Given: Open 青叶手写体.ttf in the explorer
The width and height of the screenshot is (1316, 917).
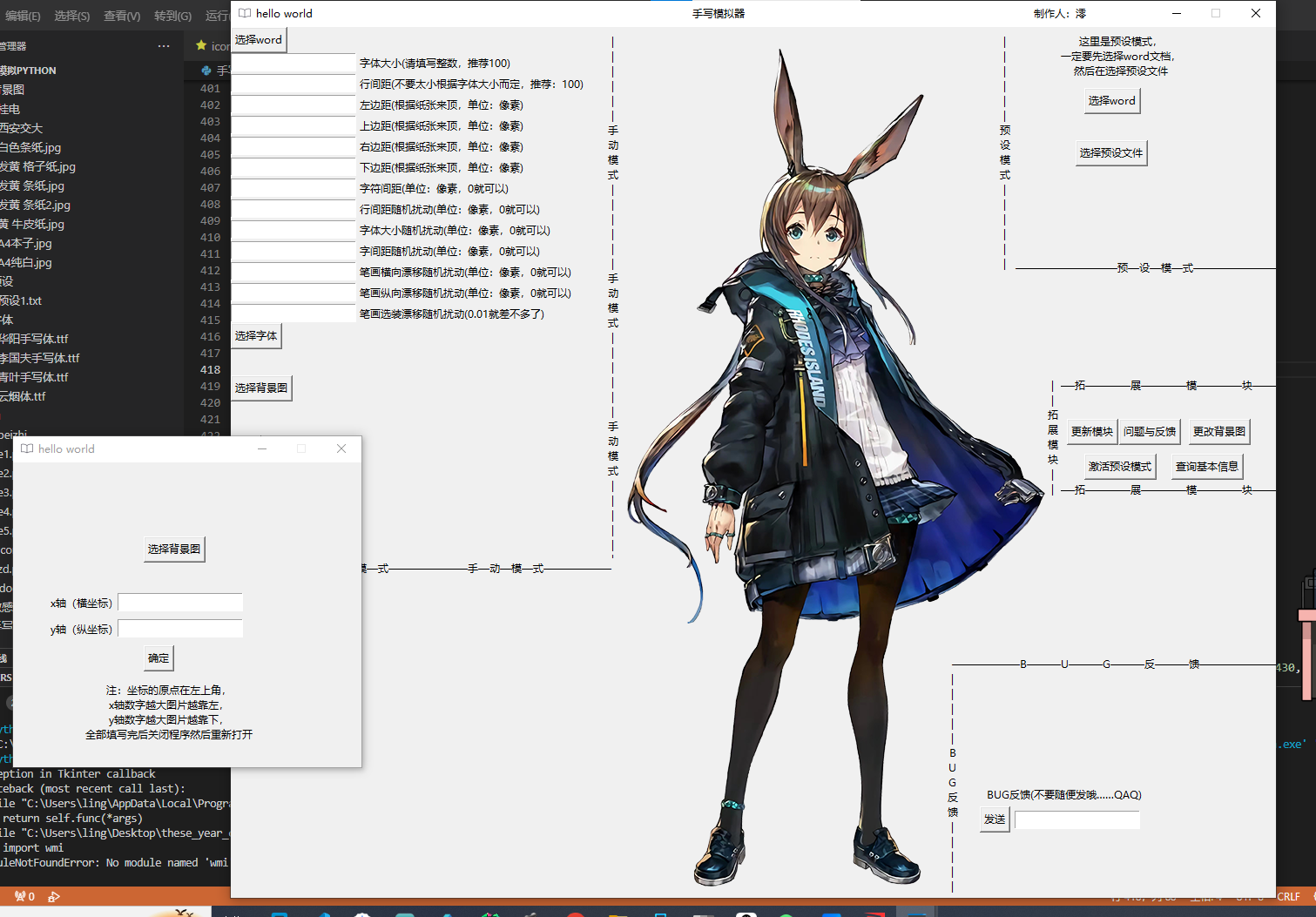Looking at the screenshot, I should 34,377.
